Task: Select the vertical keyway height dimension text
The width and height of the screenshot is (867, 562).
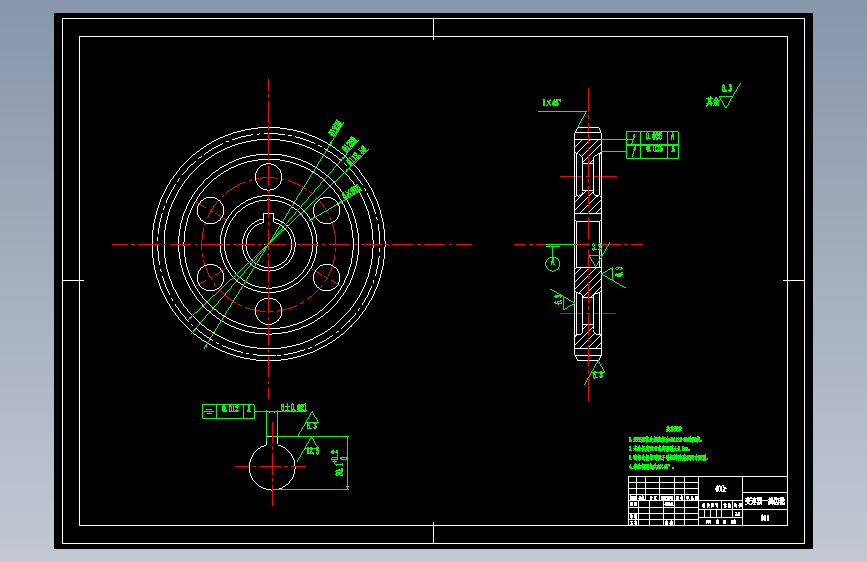Action: tap(340, 462)
